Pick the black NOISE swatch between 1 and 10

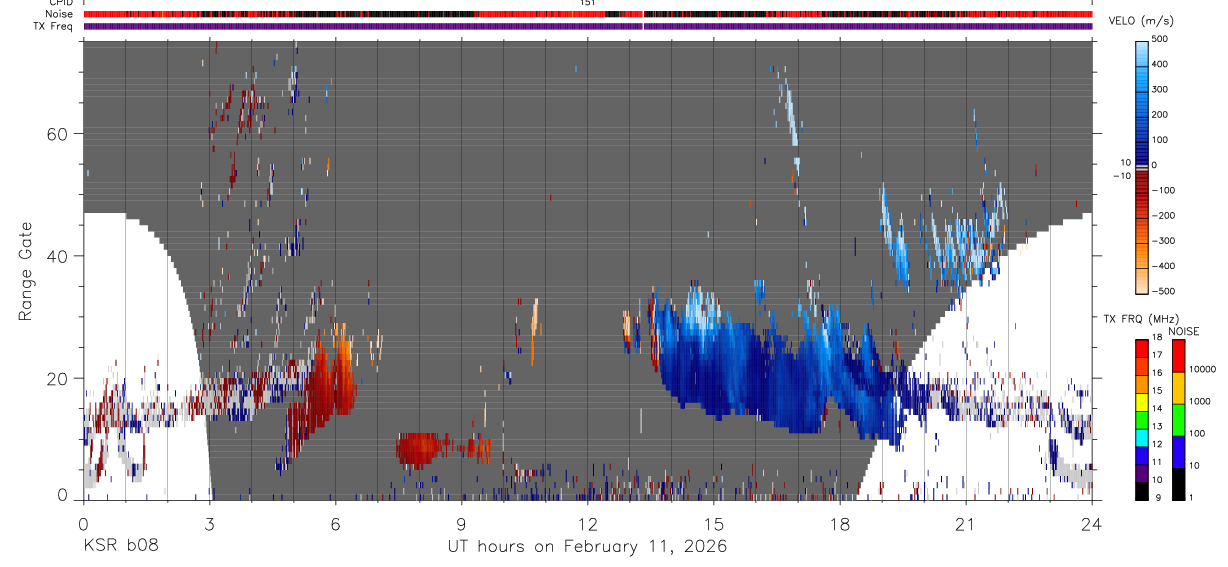(x=1178, y=484)
